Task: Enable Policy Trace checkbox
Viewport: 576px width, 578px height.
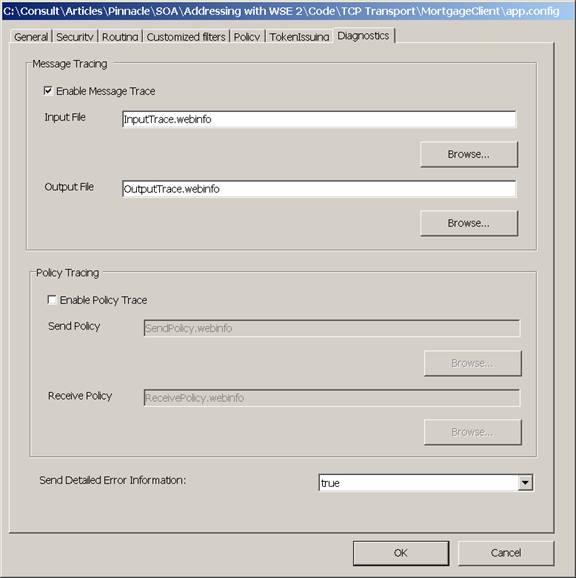Action: pyautogui.click(x=52, y=300)
